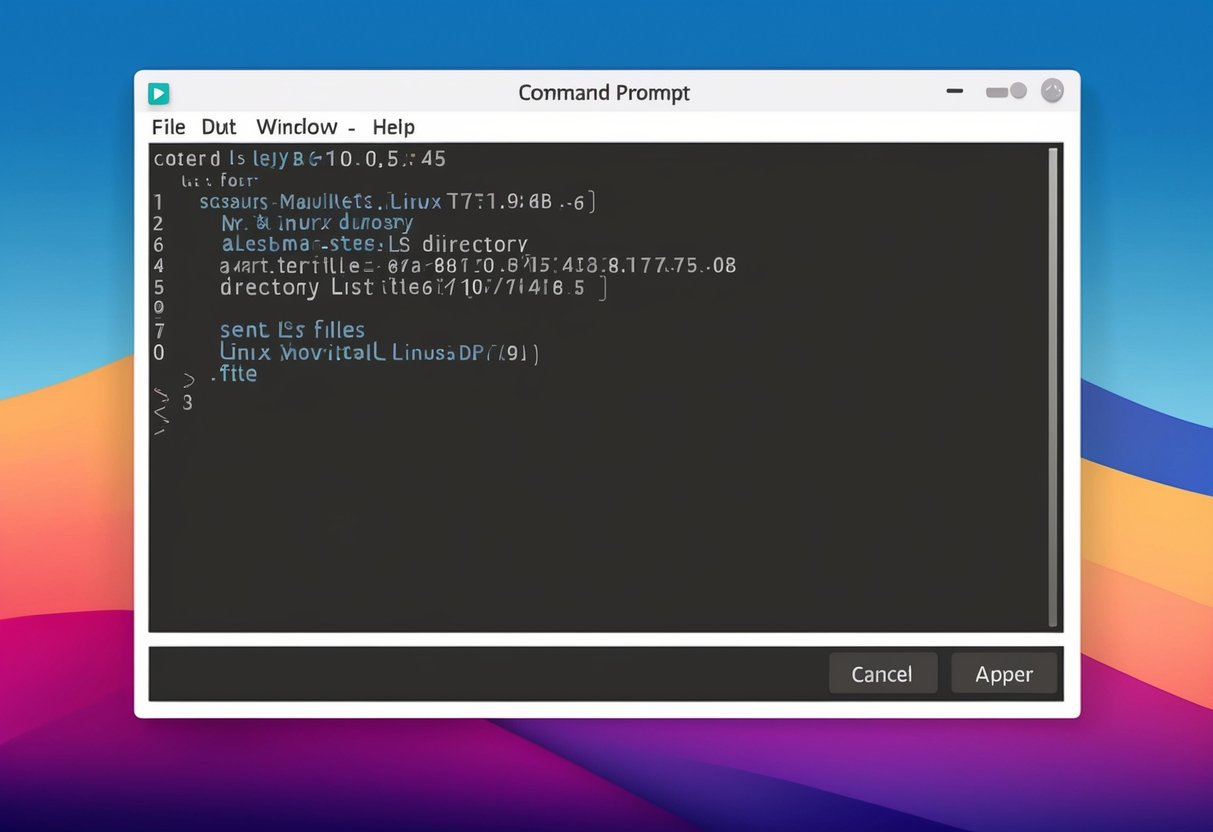The image size is (1213, 832).
Task: Click the gray circular icon at the top right
Action: 1052,90
